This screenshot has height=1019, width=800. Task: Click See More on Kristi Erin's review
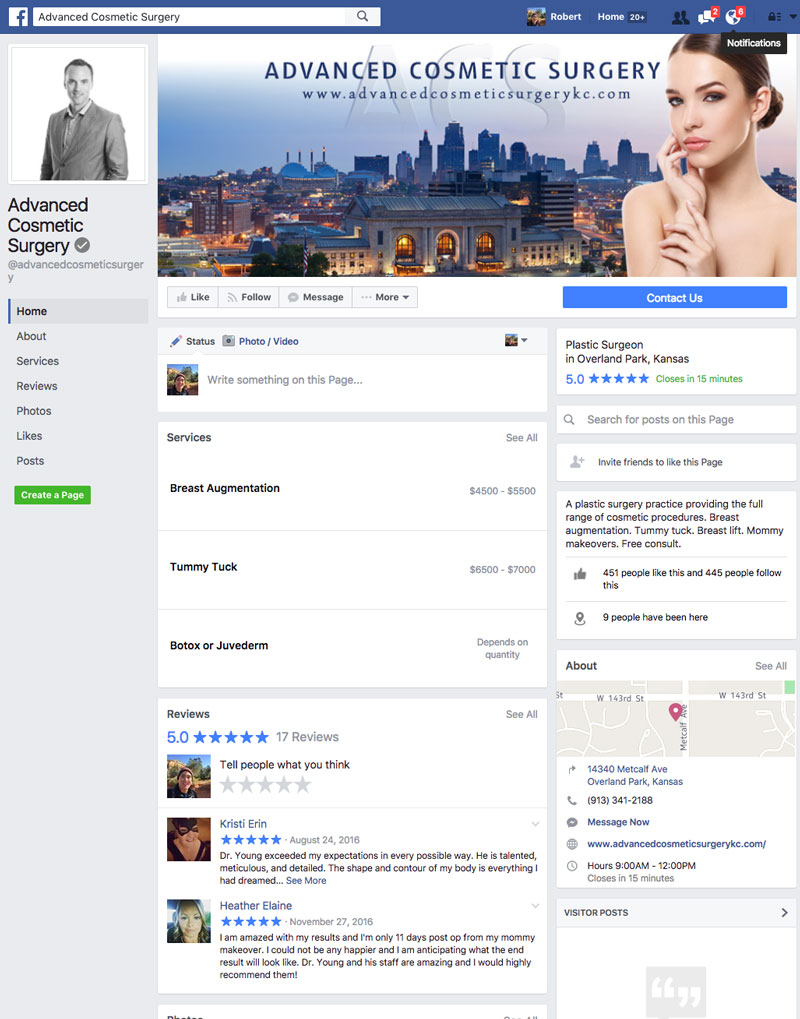click(x=306, y=881)
